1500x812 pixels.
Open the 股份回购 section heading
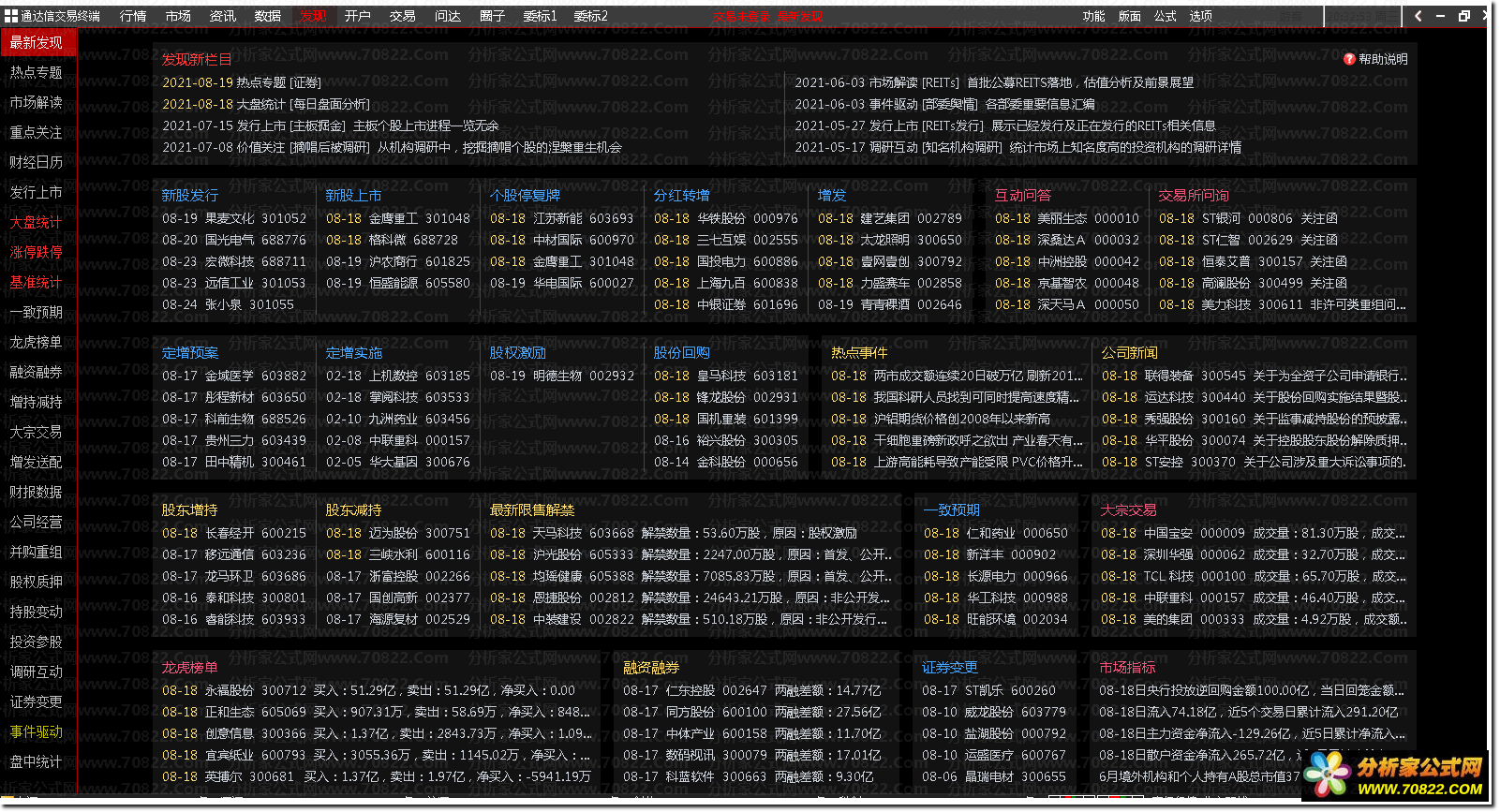(682, 352)
